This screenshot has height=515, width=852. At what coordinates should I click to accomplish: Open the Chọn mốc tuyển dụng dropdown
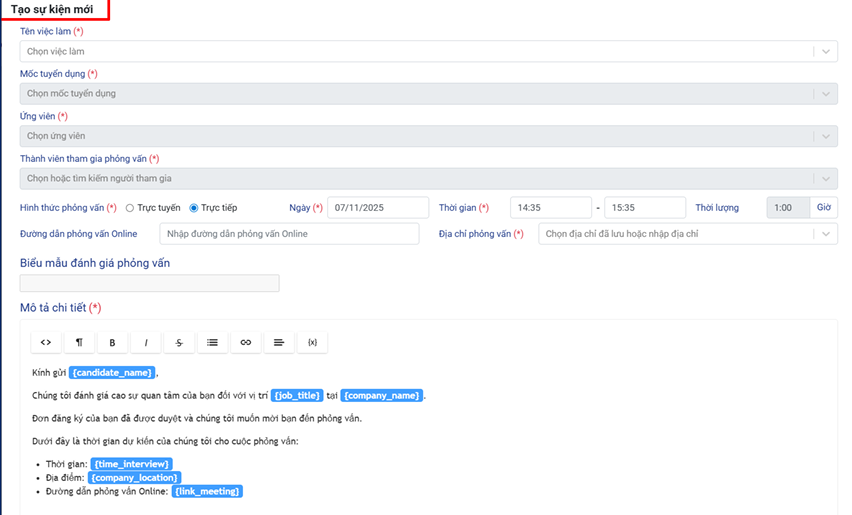(825, 93)
